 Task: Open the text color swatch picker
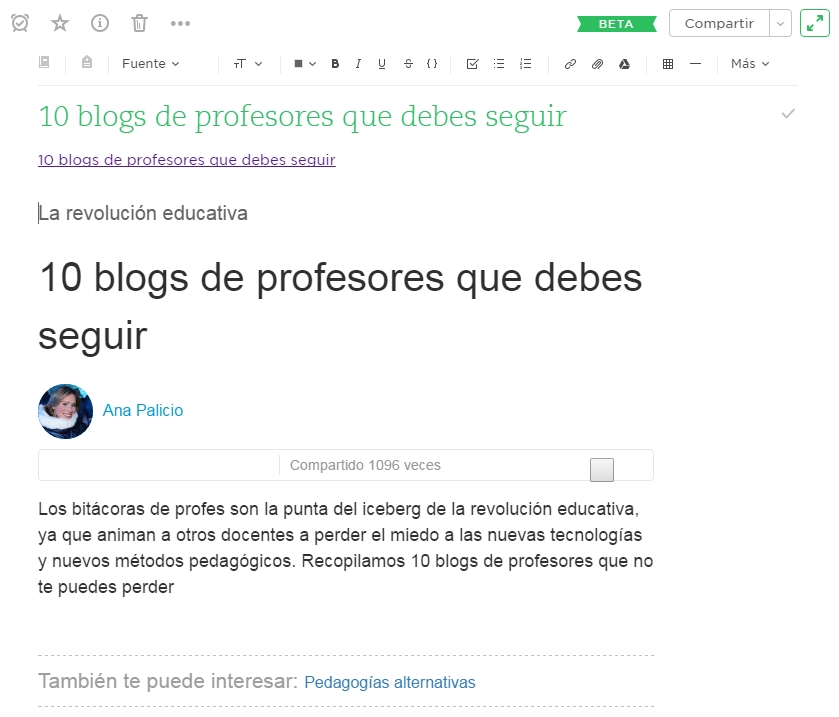point(304,64)
